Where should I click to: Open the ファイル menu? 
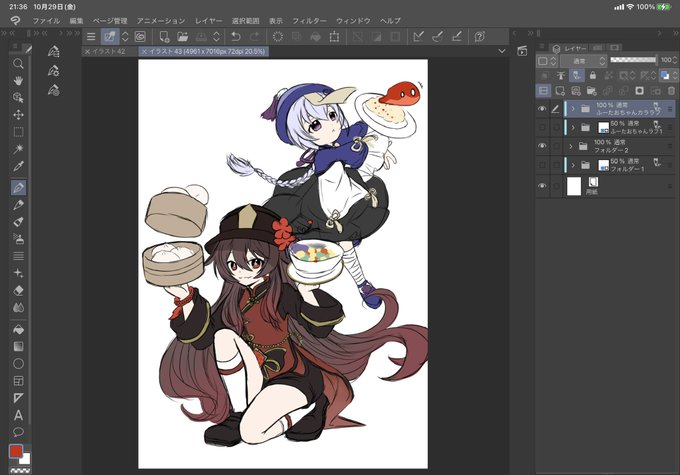46,21
